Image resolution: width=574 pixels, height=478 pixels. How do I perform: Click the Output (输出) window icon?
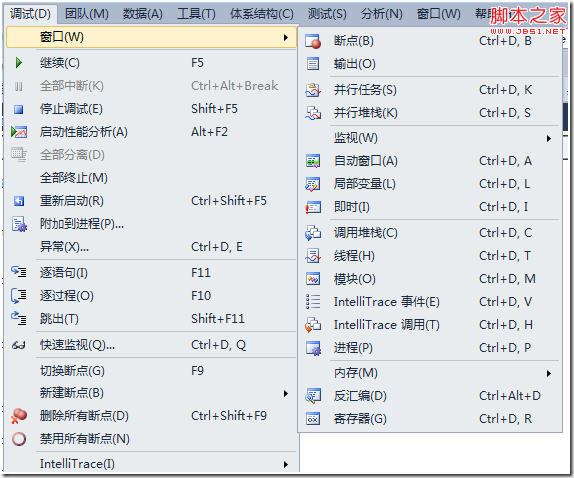pyautogui.click(x=313, y=64)
